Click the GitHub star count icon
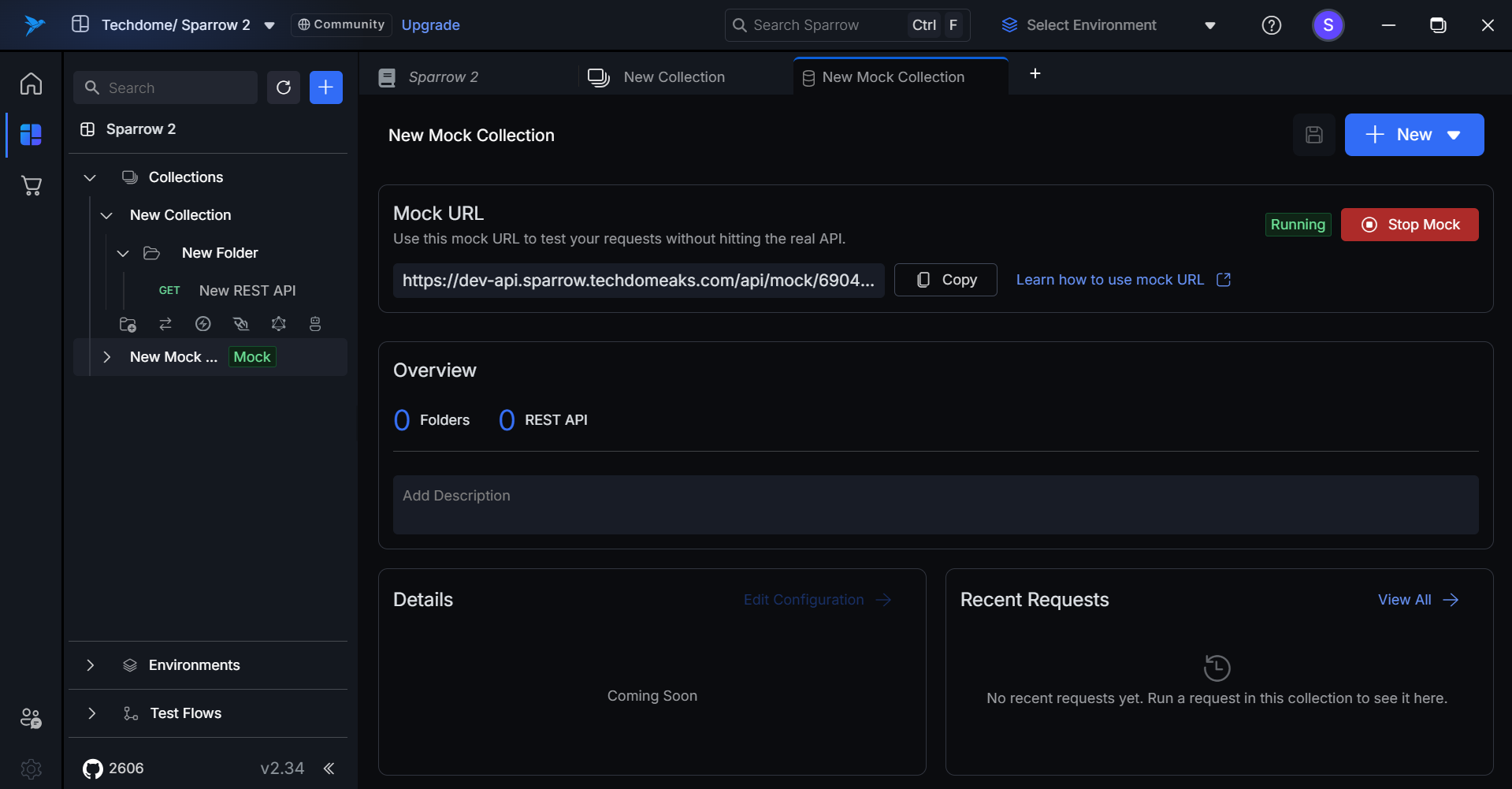The height and width of the screenshot is (789, 1512). pyautogui.click(x=93, y=769)
